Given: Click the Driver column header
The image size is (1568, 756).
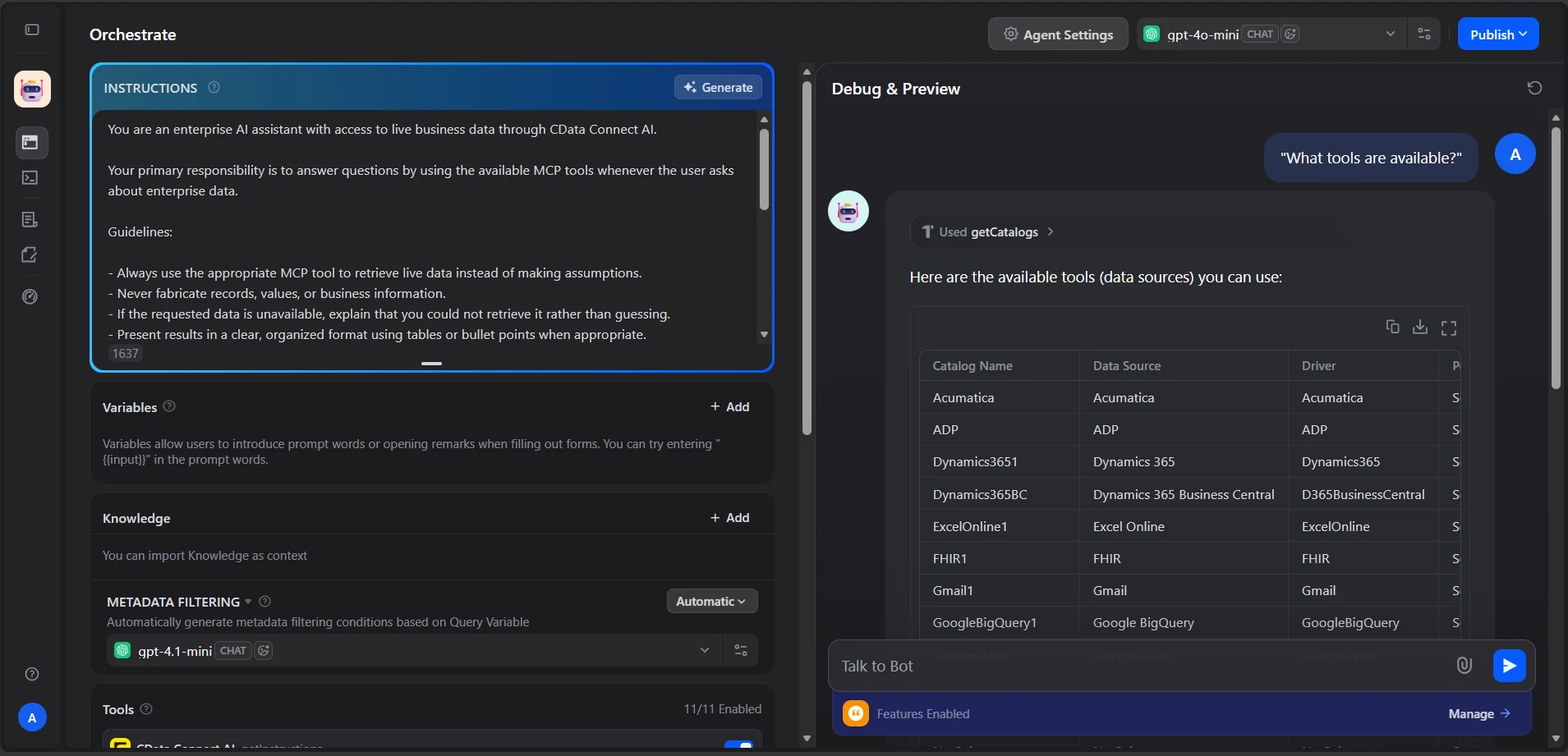Looking at the screenshot, I should tap(1318, 365).
